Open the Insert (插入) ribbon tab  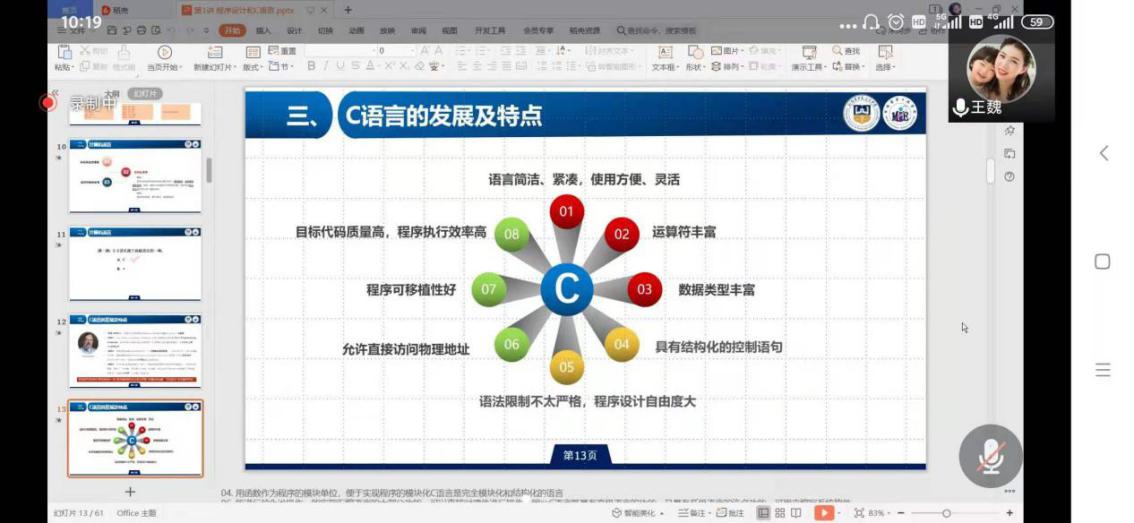(263, 31)
